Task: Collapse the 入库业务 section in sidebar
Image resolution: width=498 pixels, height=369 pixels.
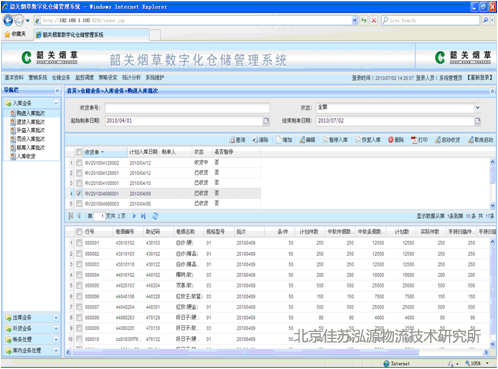Action: point(56,103)
